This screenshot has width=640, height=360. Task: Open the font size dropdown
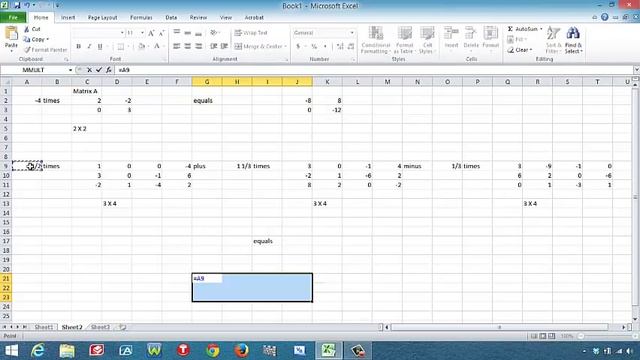[x=142, y=33]
